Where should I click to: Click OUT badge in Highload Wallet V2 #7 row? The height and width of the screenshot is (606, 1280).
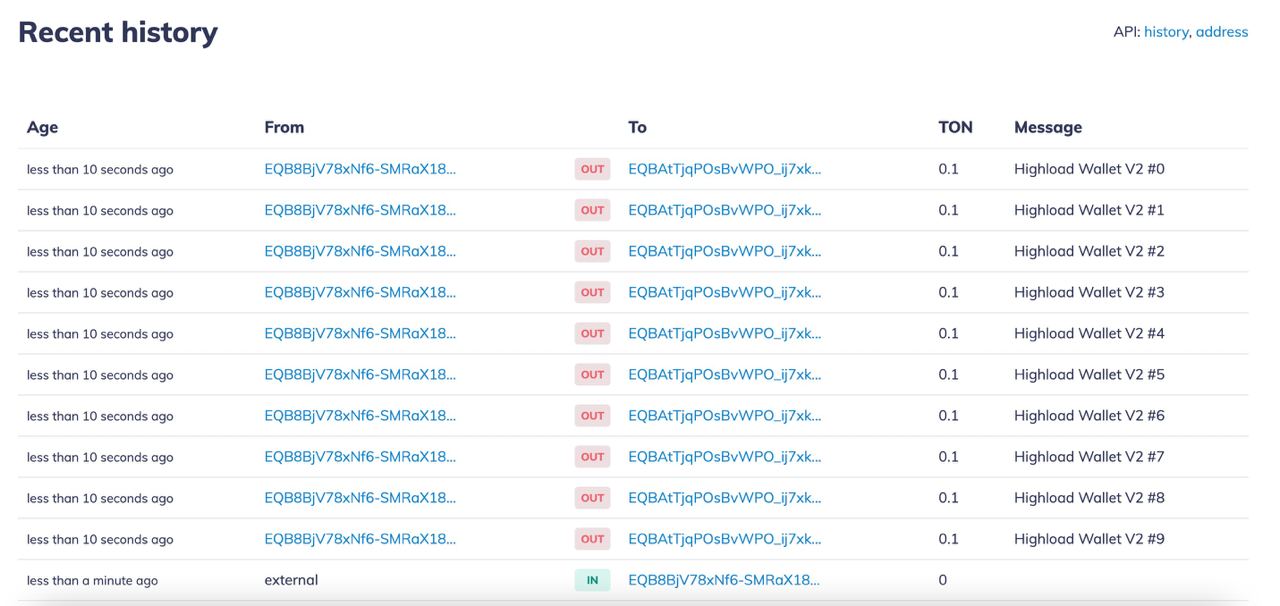point(592,456)
